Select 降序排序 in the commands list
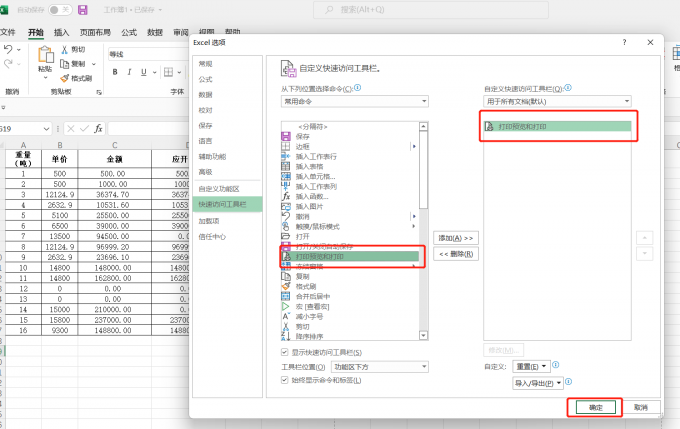 click(350, 336)
